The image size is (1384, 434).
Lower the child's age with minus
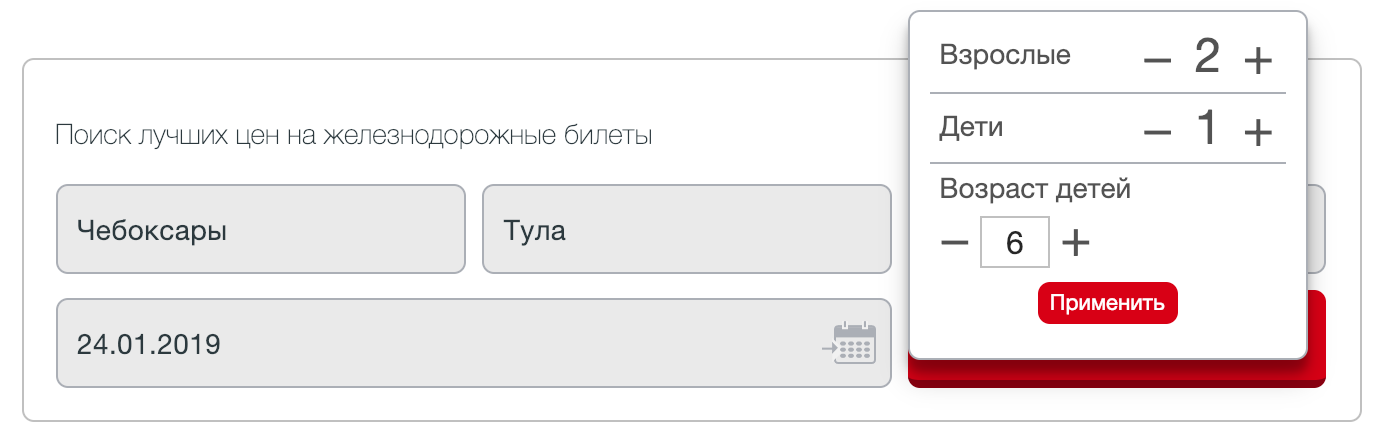coord(955,242)
